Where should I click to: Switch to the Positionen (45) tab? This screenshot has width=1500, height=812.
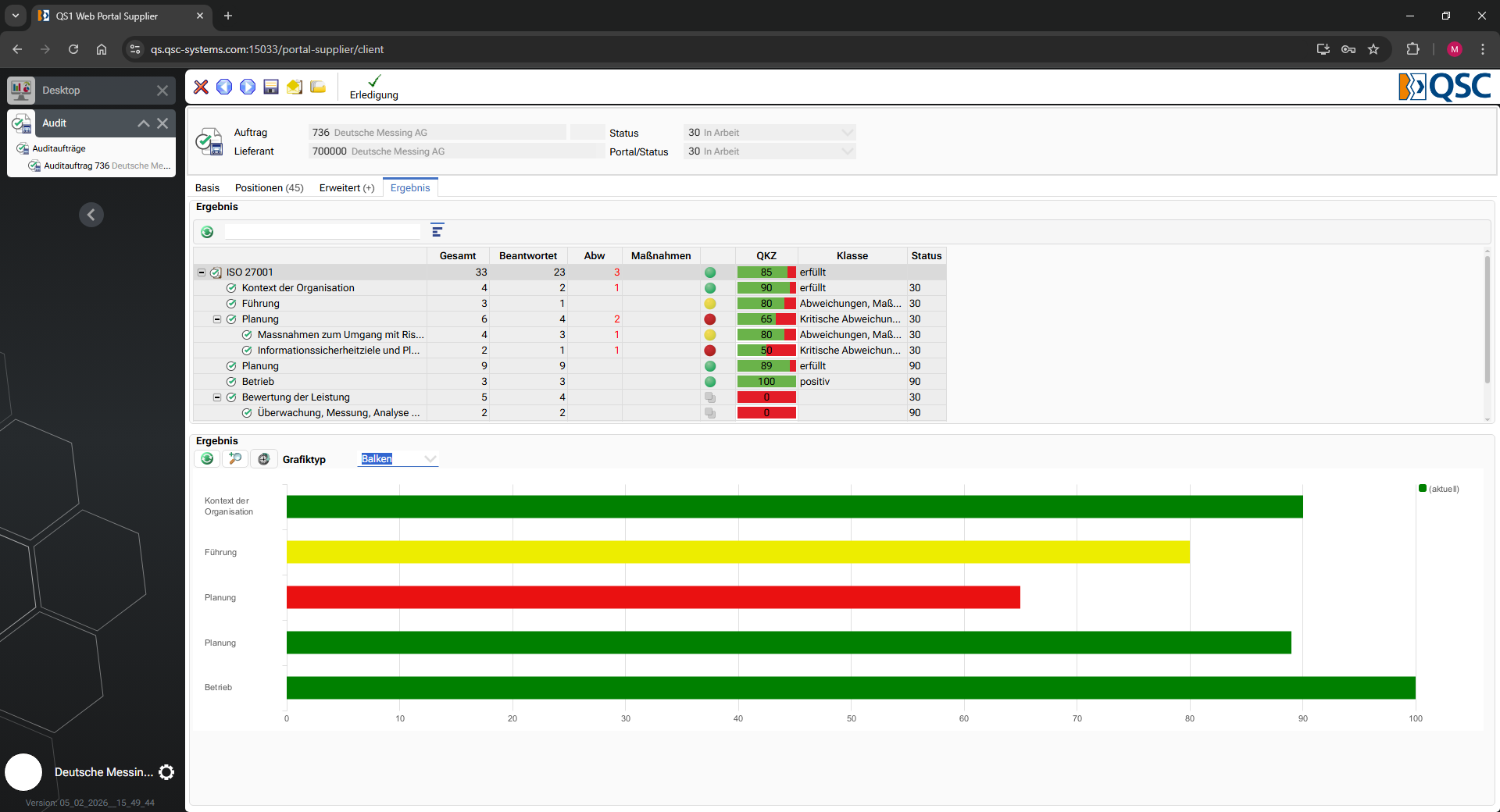pyautogui.click(x=270, y=188)
